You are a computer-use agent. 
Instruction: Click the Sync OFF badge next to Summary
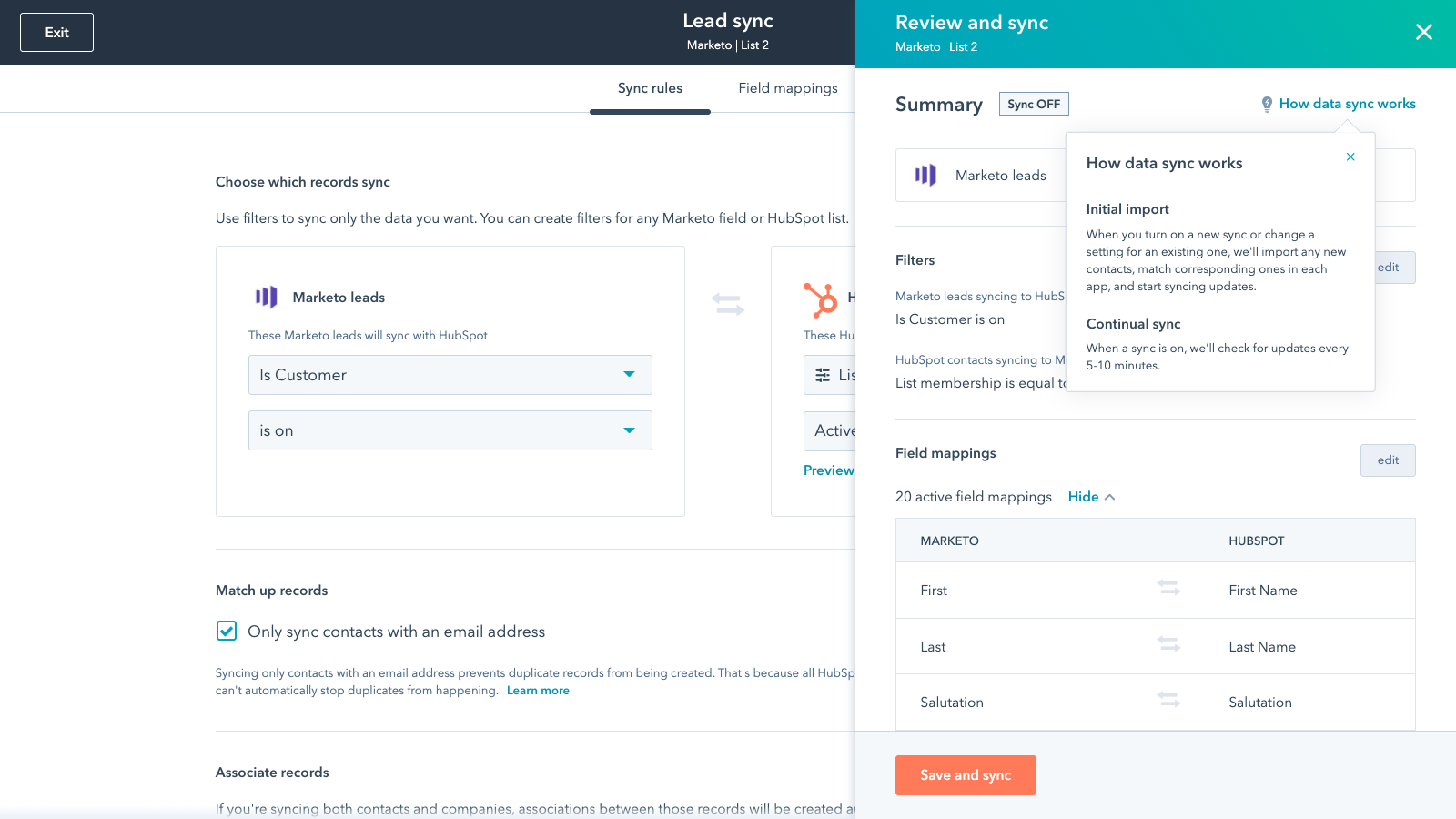tap(1034, 104)
